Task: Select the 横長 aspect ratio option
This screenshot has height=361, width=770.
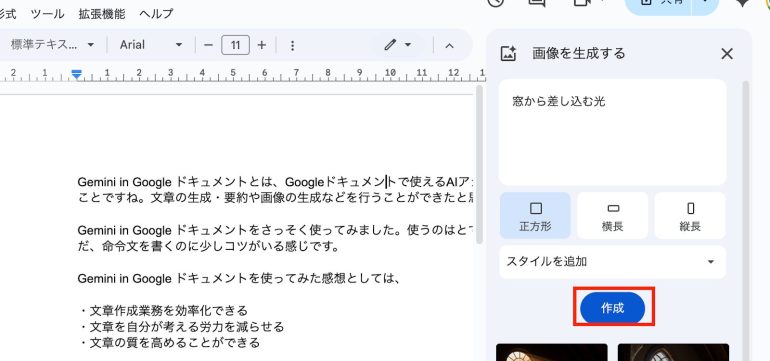Action: coord(612,215)
